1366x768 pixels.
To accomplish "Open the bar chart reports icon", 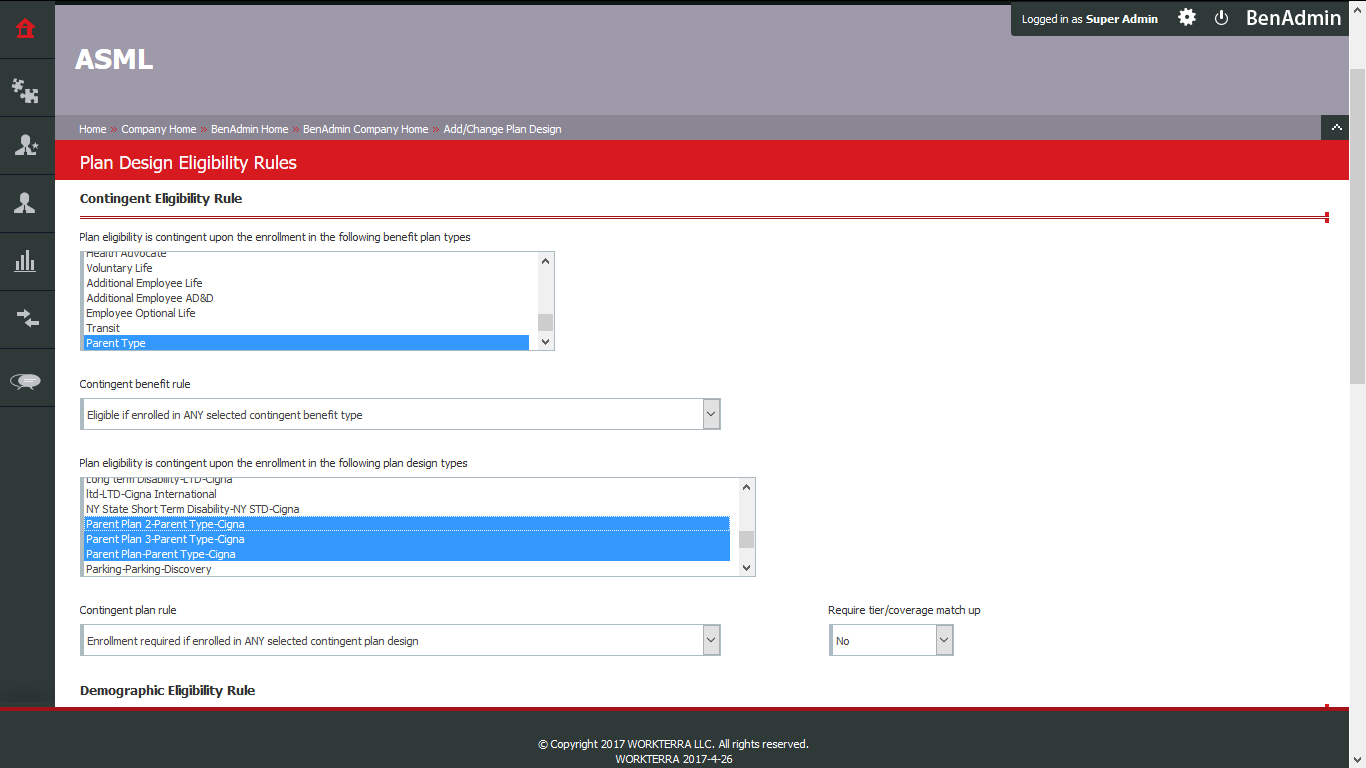I will click(x=26, y=262).
